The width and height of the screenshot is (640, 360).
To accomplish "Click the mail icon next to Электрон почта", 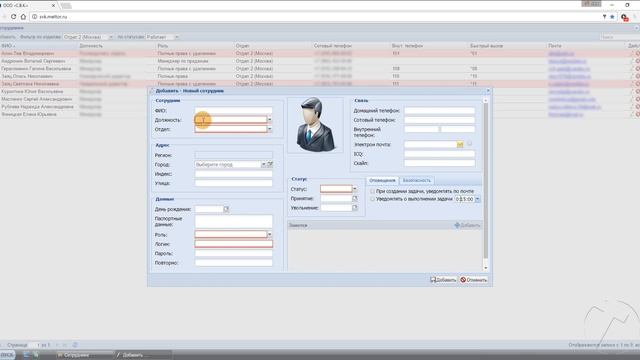I will (460, 144).
